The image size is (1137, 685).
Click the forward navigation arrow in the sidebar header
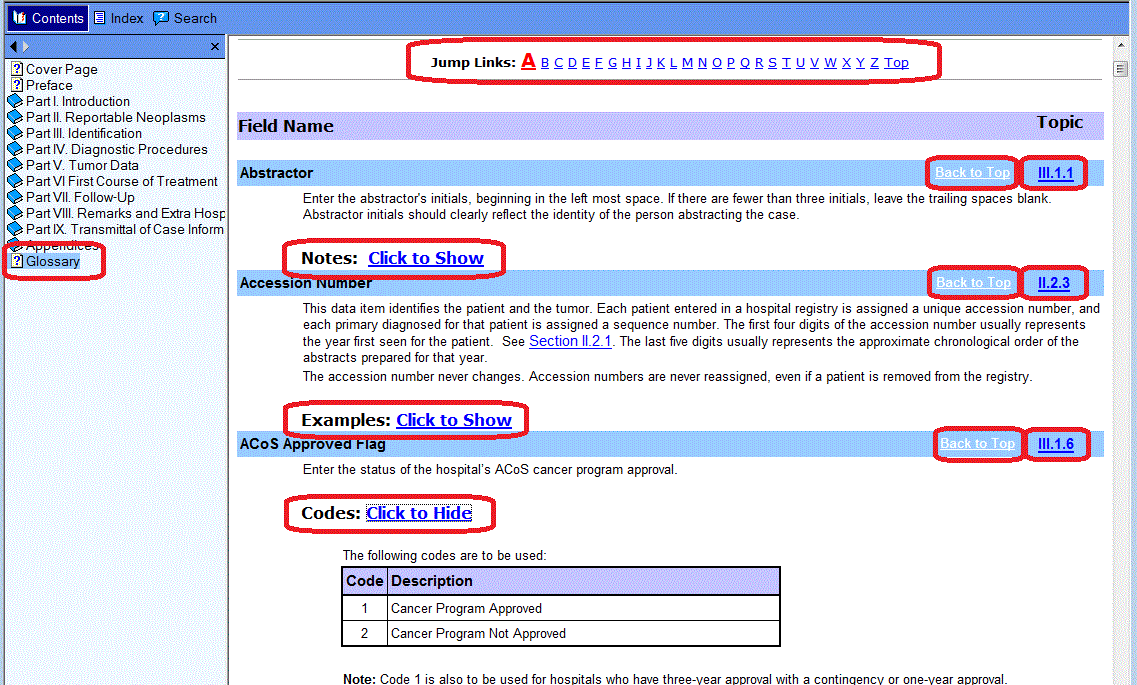23,45
